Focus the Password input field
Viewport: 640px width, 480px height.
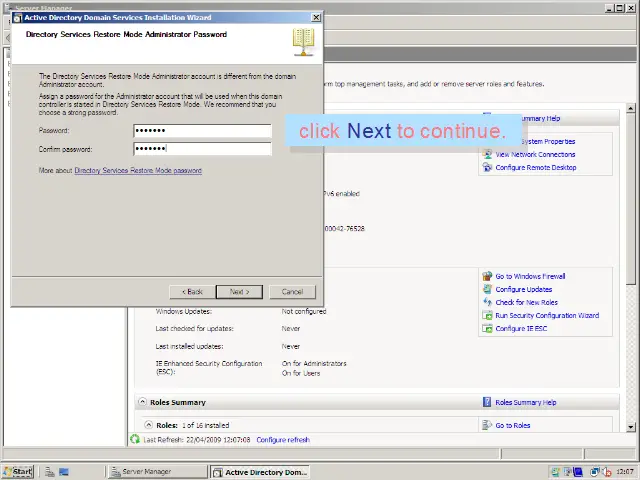tap(202, 131)
